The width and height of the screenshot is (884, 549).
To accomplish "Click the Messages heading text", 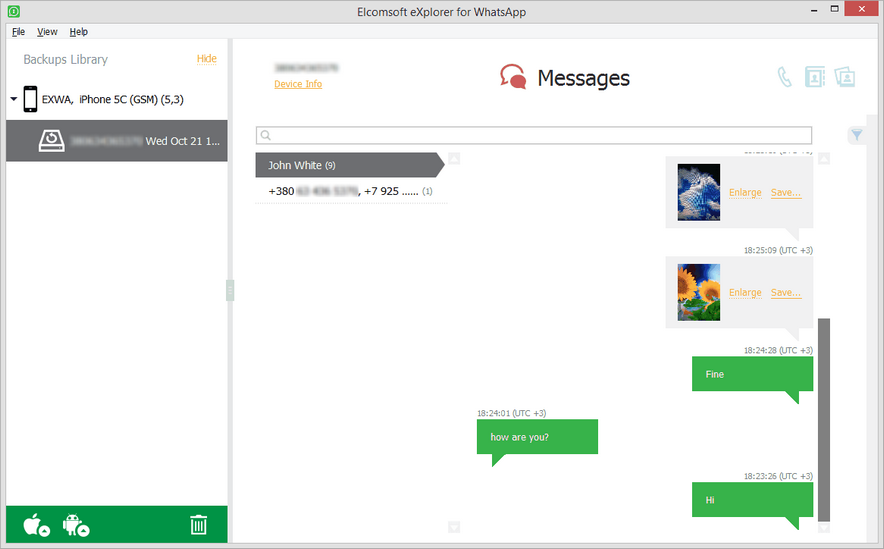I will (584, 78).
